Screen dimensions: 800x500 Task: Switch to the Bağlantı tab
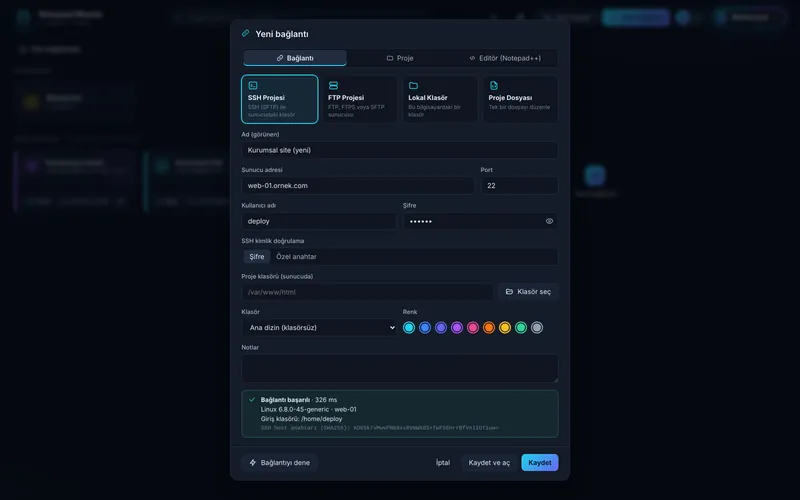(x=295, y=58)
